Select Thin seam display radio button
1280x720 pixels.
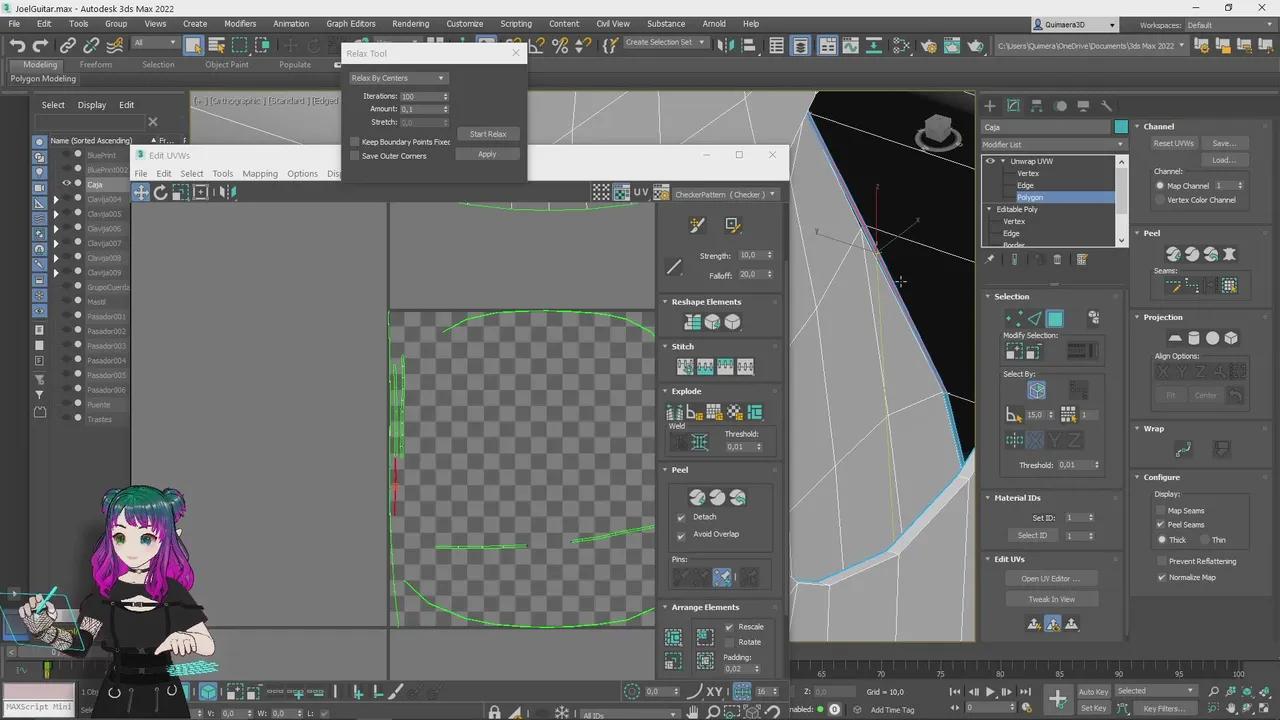1205,540
